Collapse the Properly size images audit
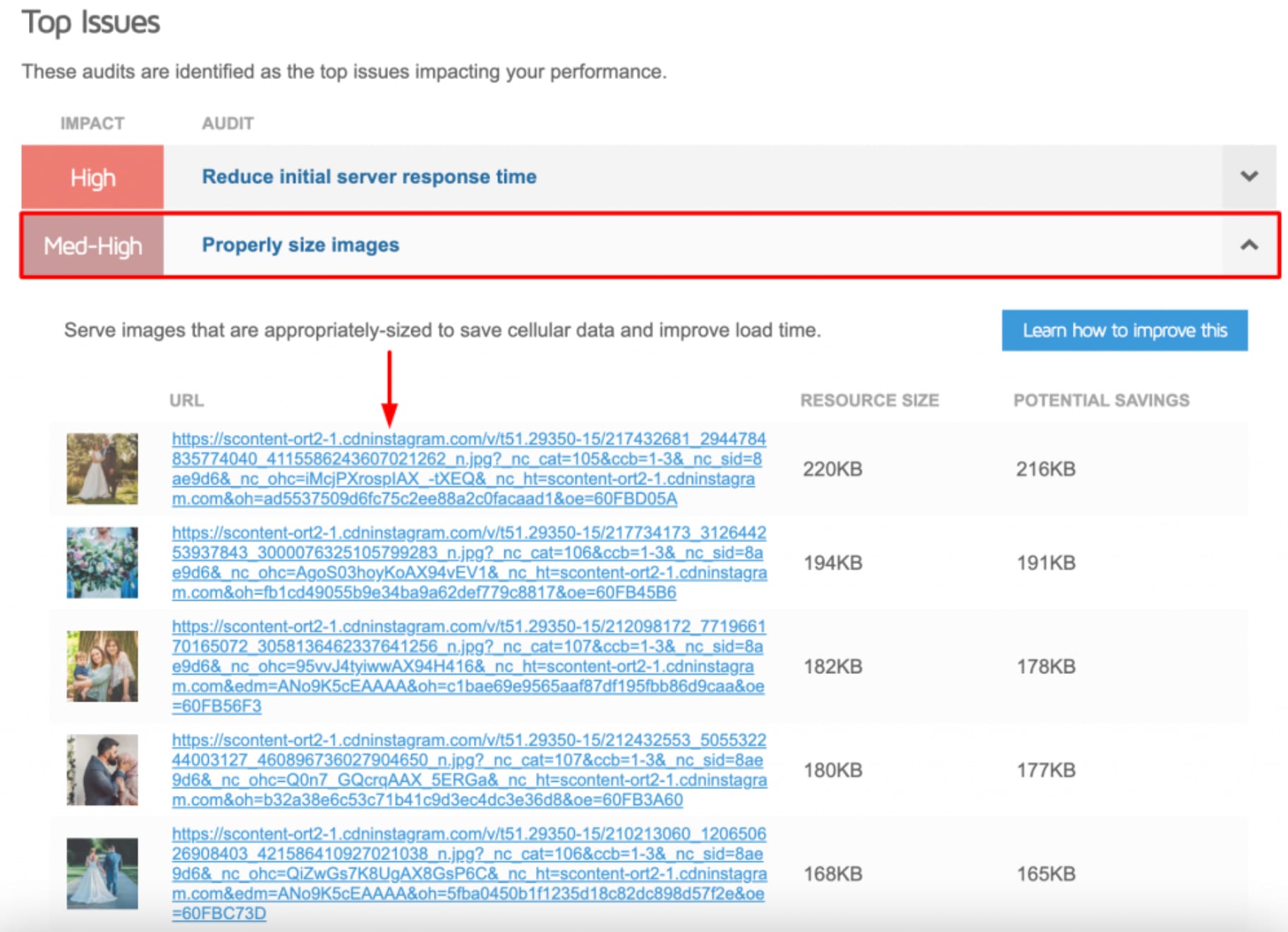1288x932 pixels. click(1249, 245)
